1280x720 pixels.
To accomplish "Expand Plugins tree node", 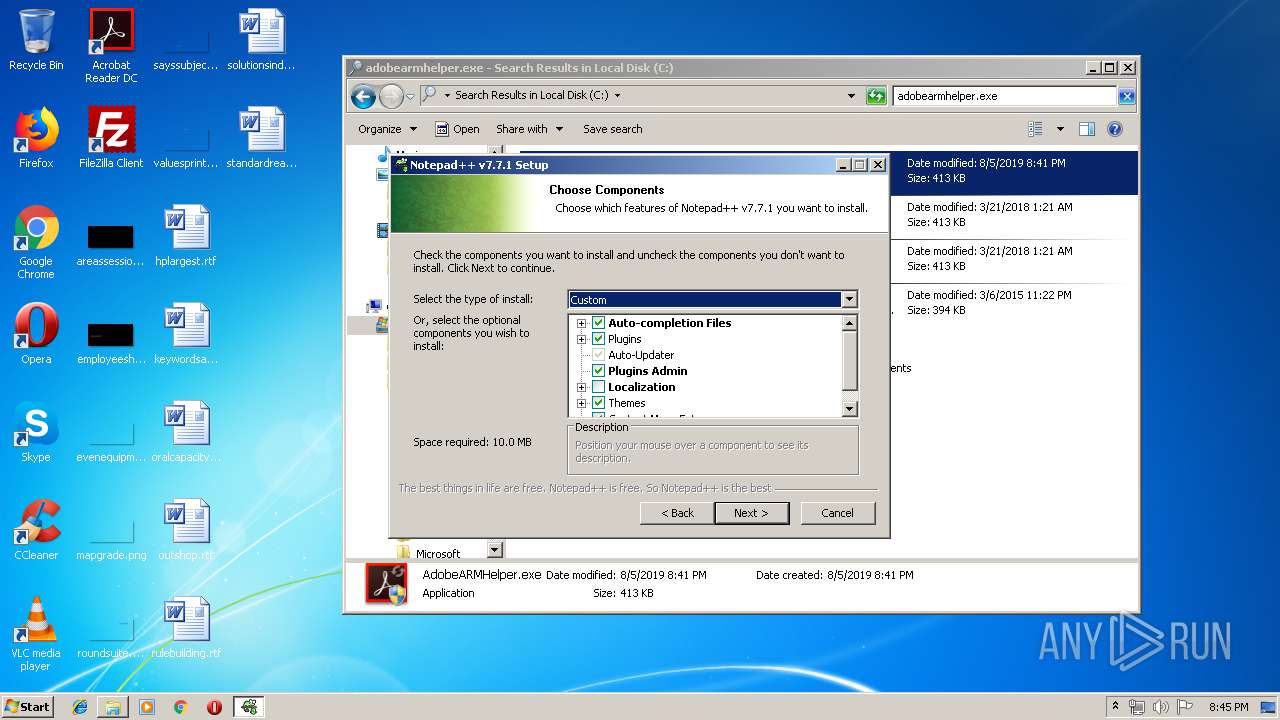I will coord(581,339).
